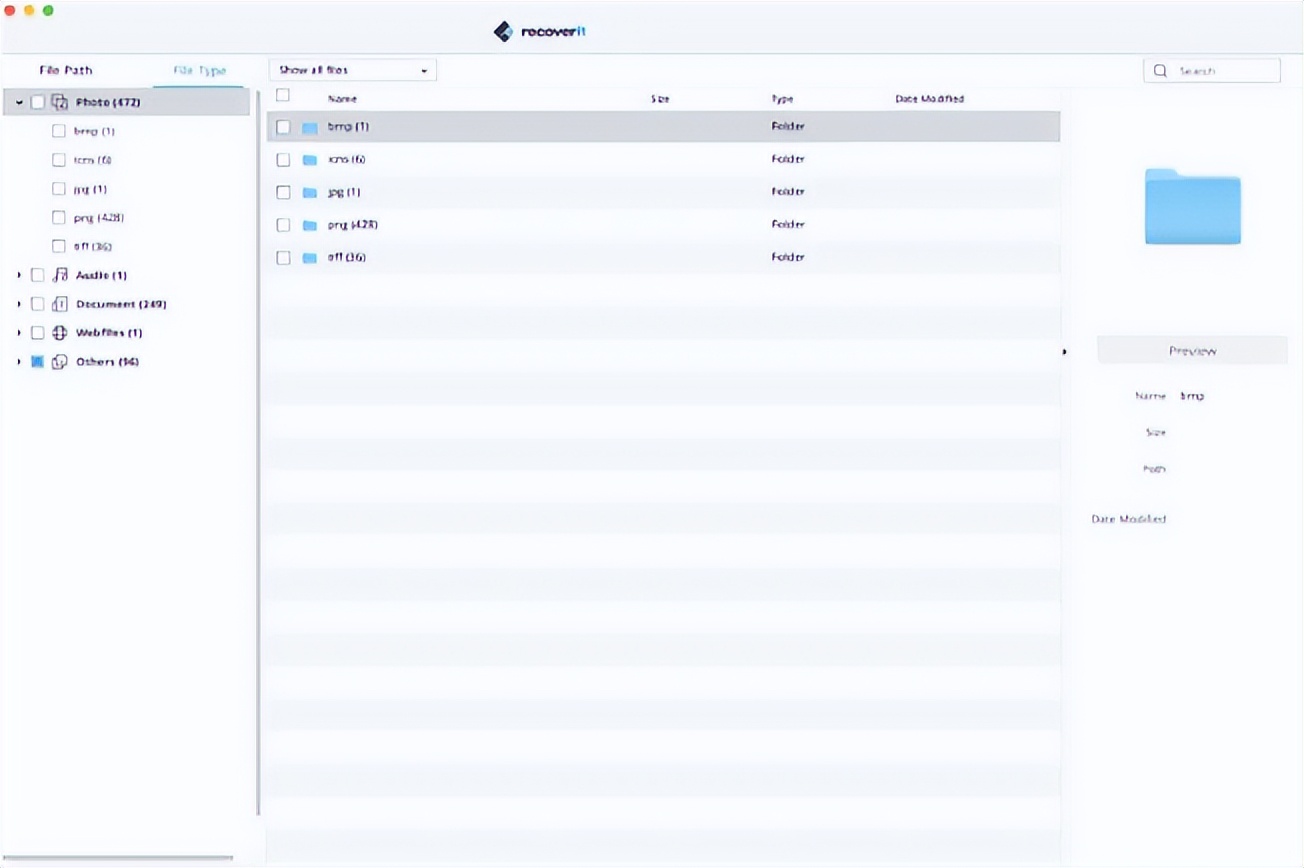
Task: Click the blue folder icon beside jpg (1)
Action: [311, 191]
